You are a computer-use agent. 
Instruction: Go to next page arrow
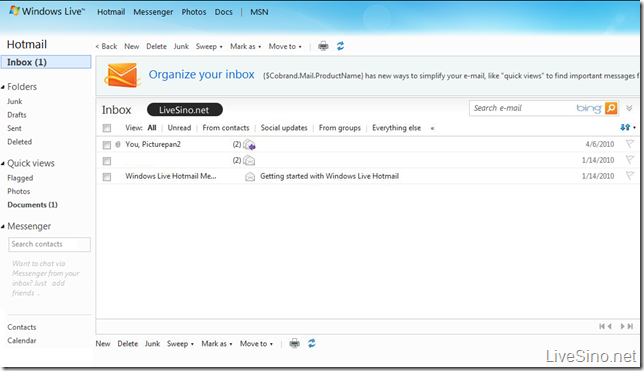[623, 326]
